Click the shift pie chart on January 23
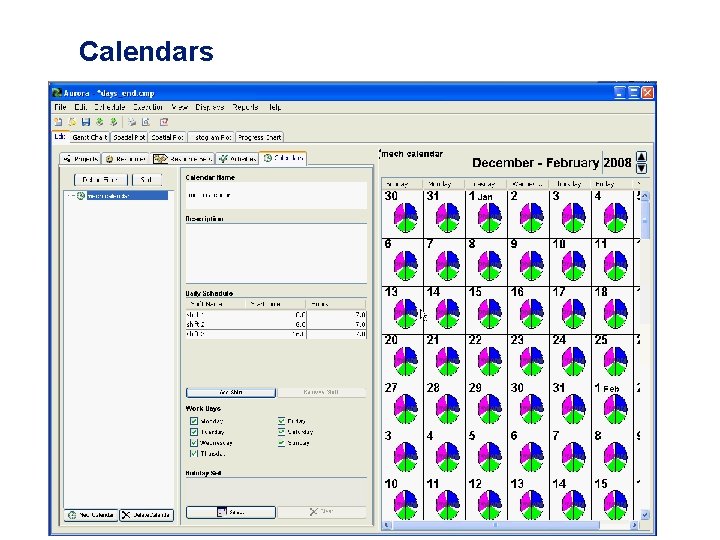 click(531, 361)
